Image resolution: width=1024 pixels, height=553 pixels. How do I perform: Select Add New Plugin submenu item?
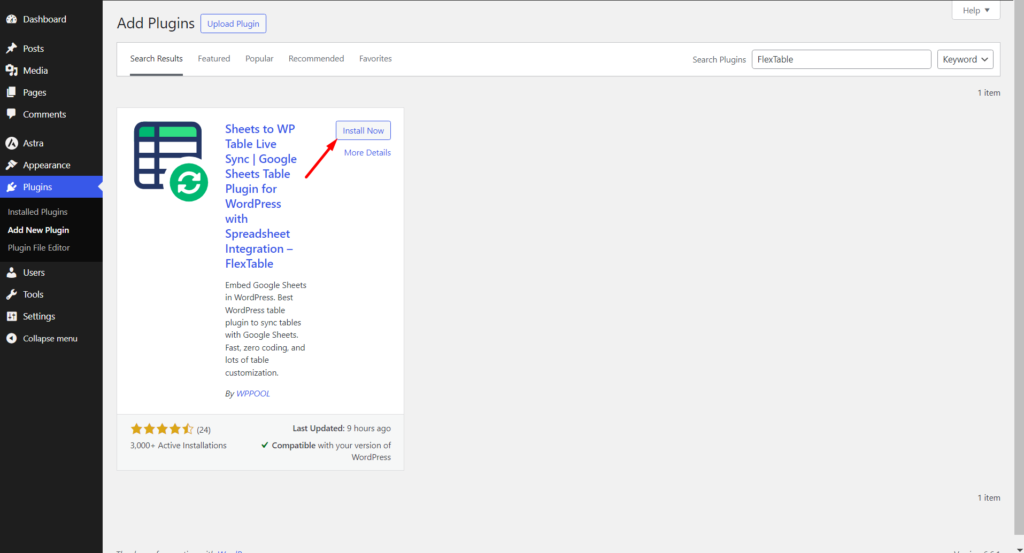38,230
